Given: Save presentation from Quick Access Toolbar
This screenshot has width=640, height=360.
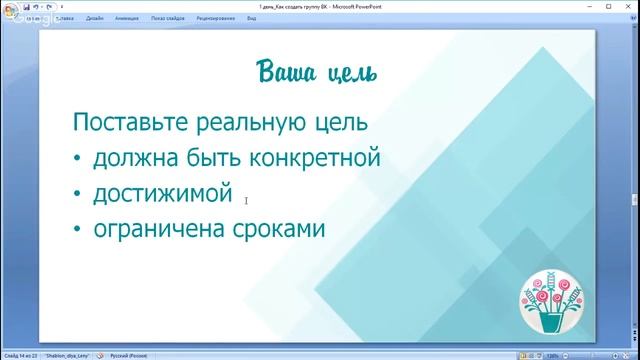Looking at the screenshot, I should 27,7.
